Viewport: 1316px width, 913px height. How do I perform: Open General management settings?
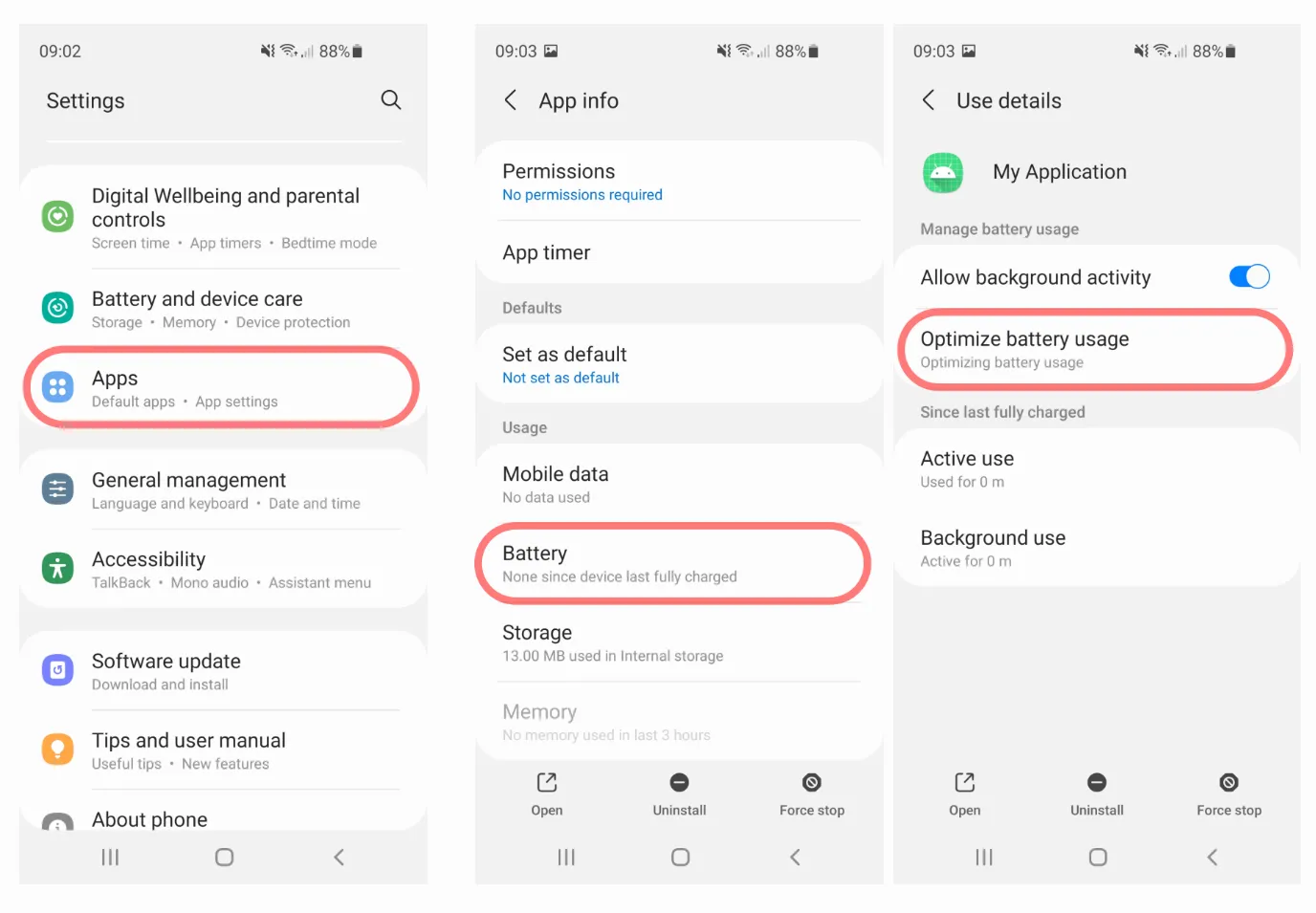222,489
